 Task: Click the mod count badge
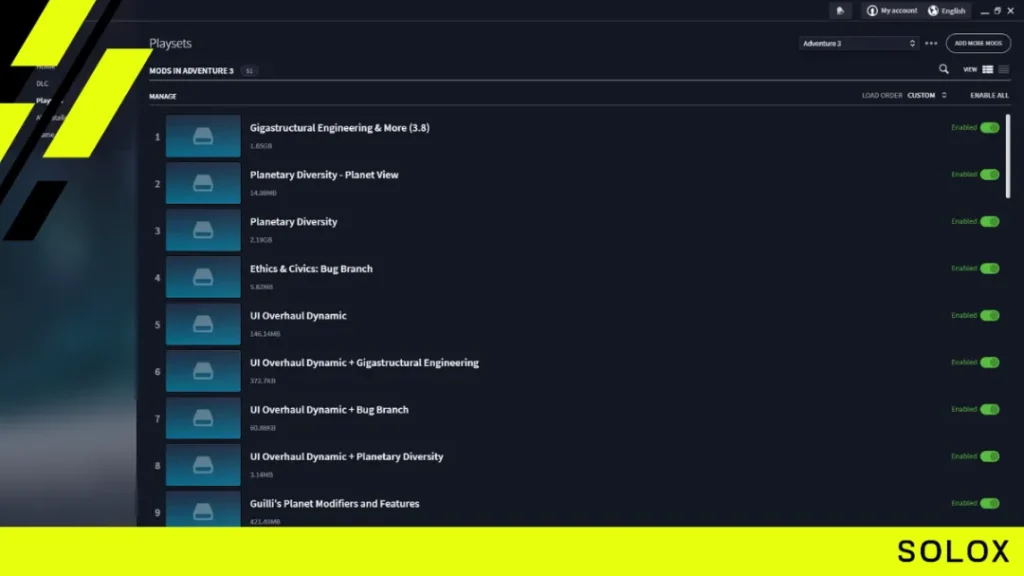coord(249,71)
